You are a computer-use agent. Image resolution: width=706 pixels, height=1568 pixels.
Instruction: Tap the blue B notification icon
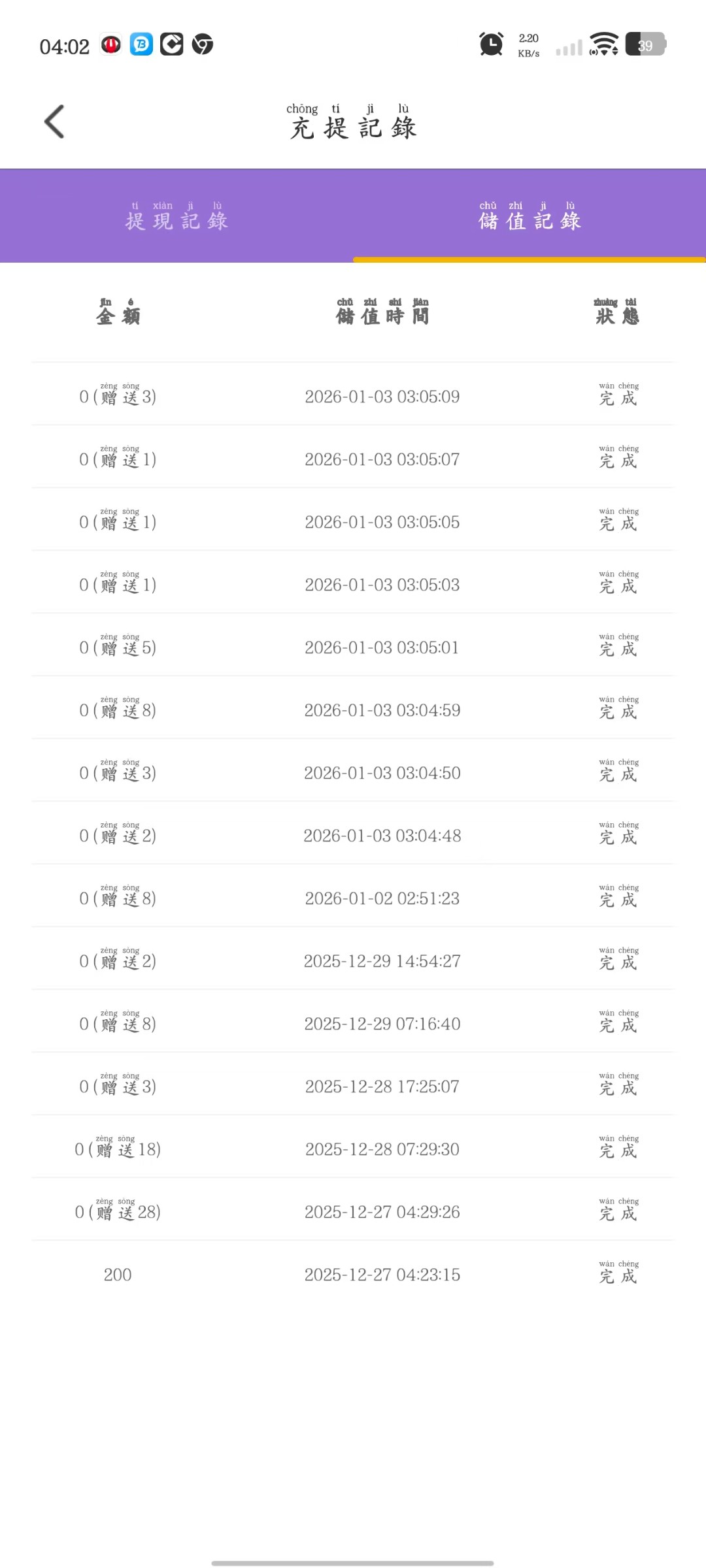pyautogui.click(x=141, y=44)
